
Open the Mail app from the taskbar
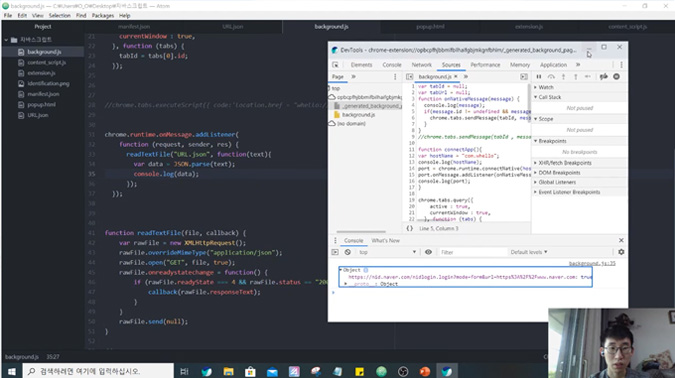[272, 371]
